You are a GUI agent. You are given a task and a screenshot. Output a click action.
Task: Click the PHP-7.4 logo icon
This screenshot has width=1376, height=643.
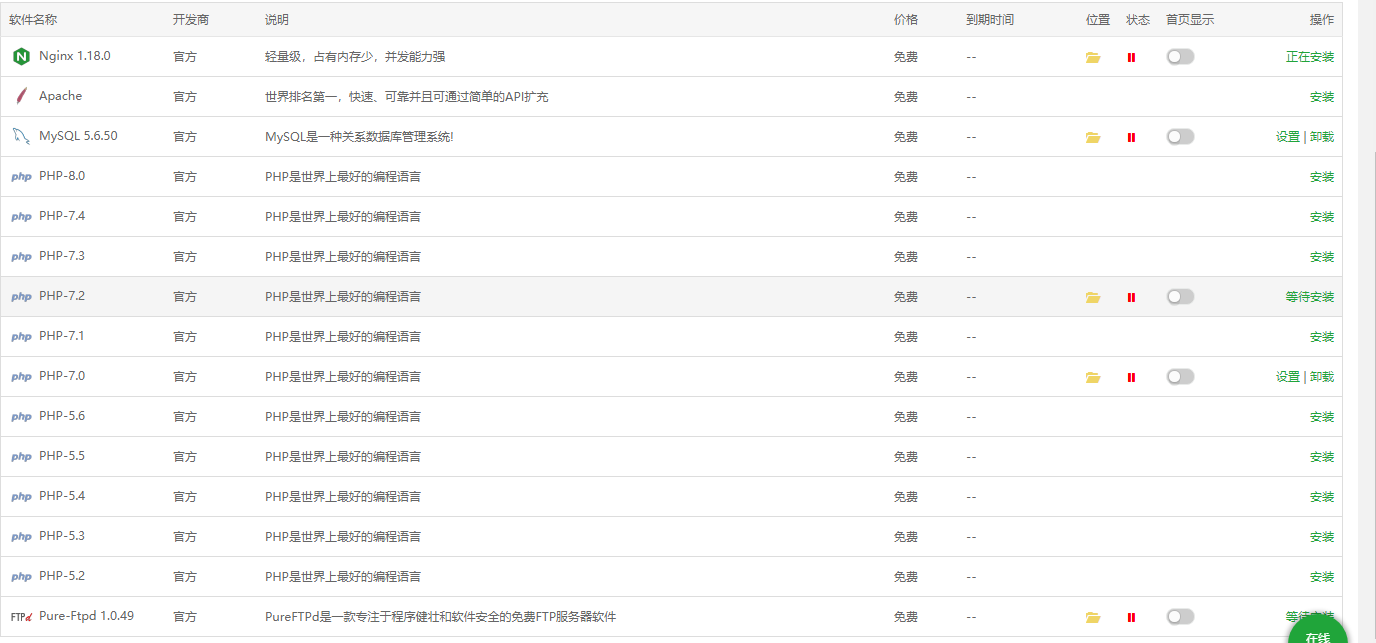21,217
